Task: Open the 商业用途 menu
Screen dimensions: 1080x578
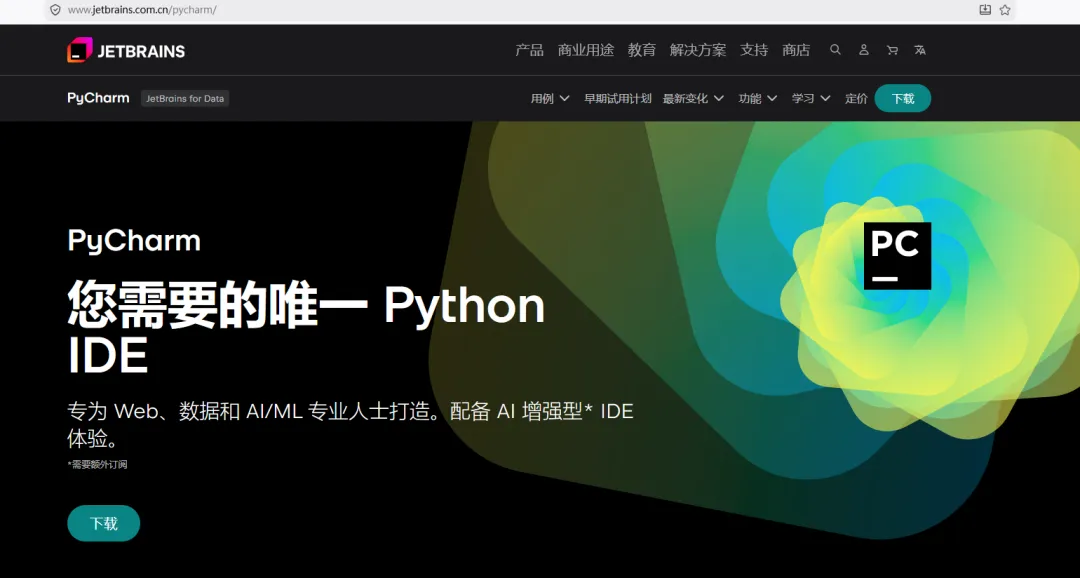Action: click(x=585, y=50)
